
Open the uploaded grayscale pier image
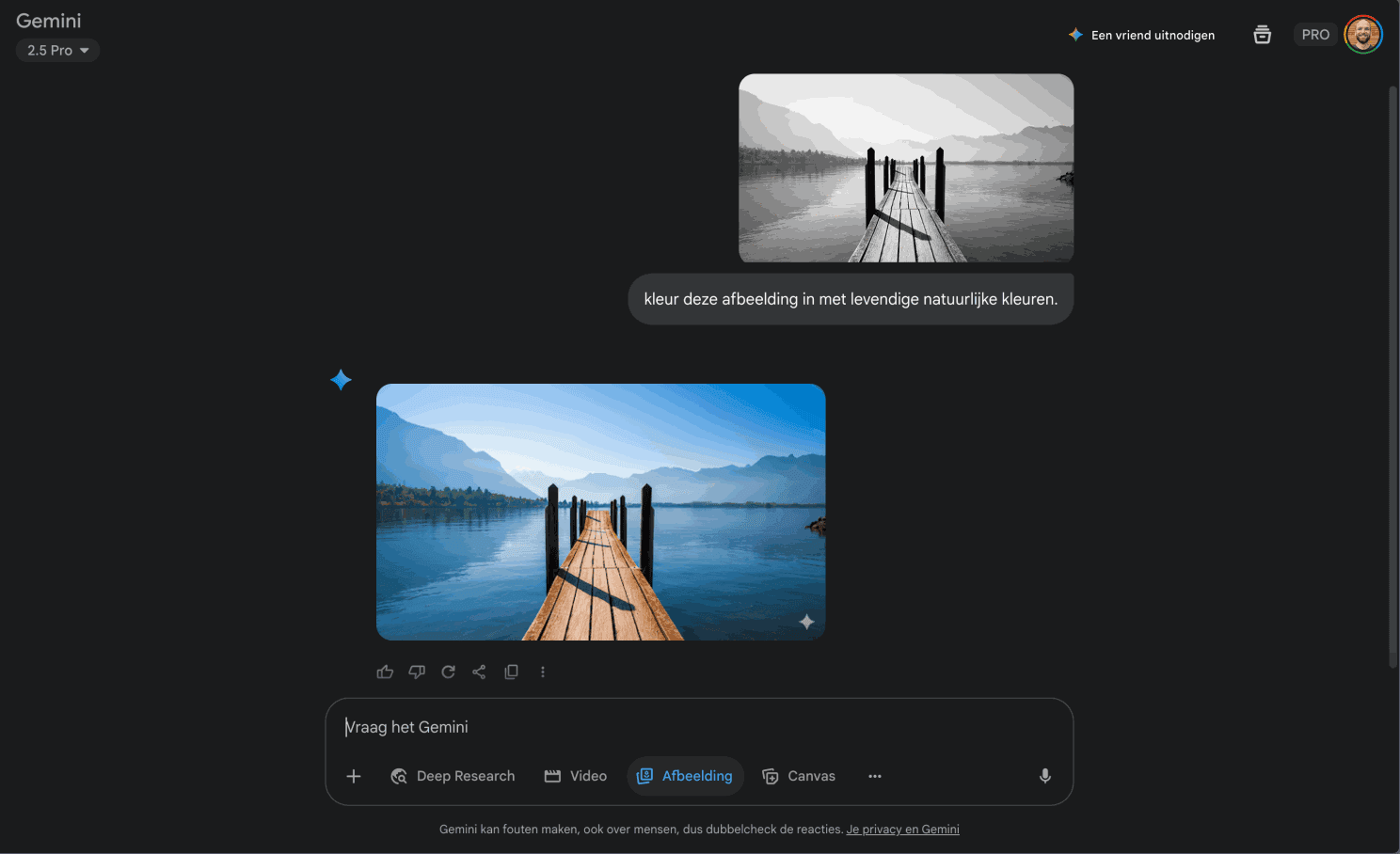coord(906,168)
